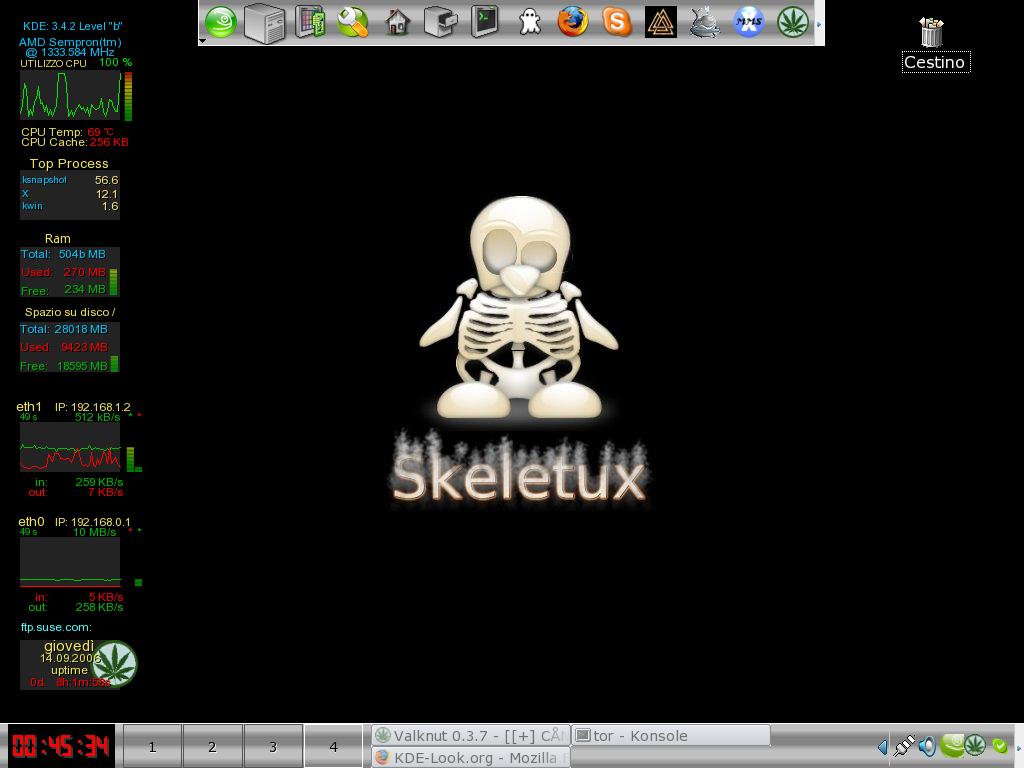
Task: Switch to virtual desktop 4
Action: 333,746
